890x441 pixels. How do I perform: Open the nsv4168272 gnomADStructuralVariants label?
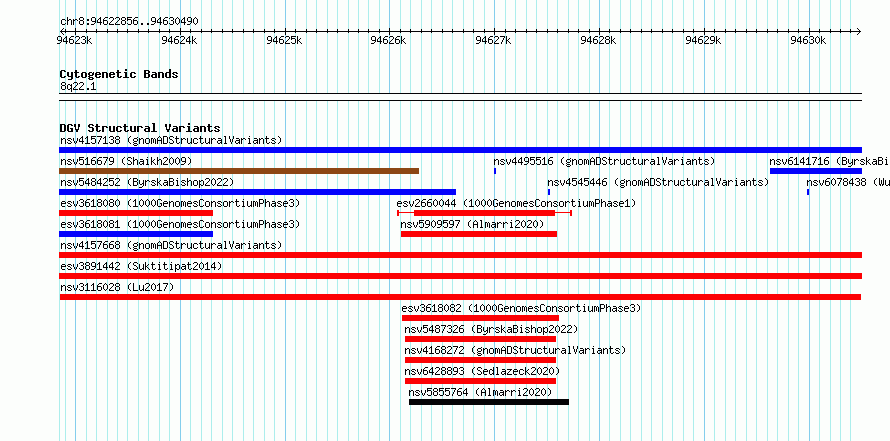pyautogui.click(x=515, y=350)
